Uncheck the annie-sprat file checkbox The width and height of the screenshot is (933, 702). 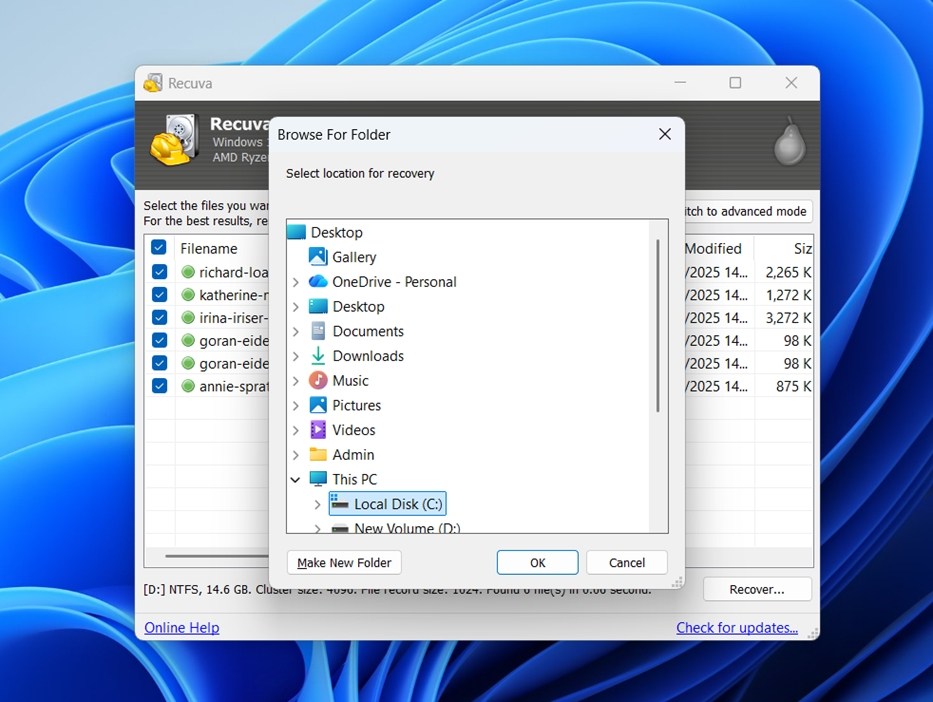coord(159,386)
